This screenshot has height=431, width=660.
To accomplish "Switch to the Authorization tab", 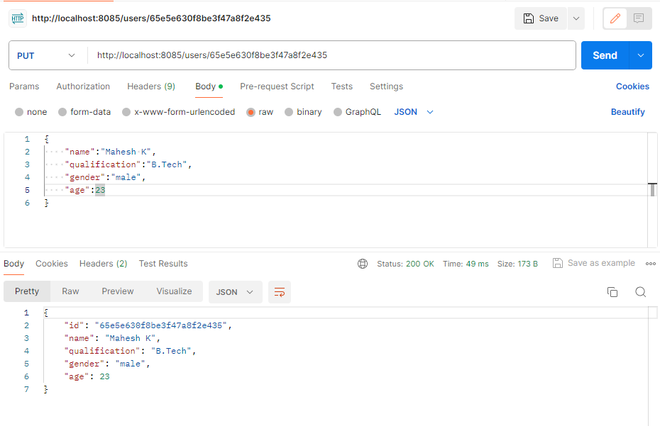I will pyautogui.click(x=83, y=87).
